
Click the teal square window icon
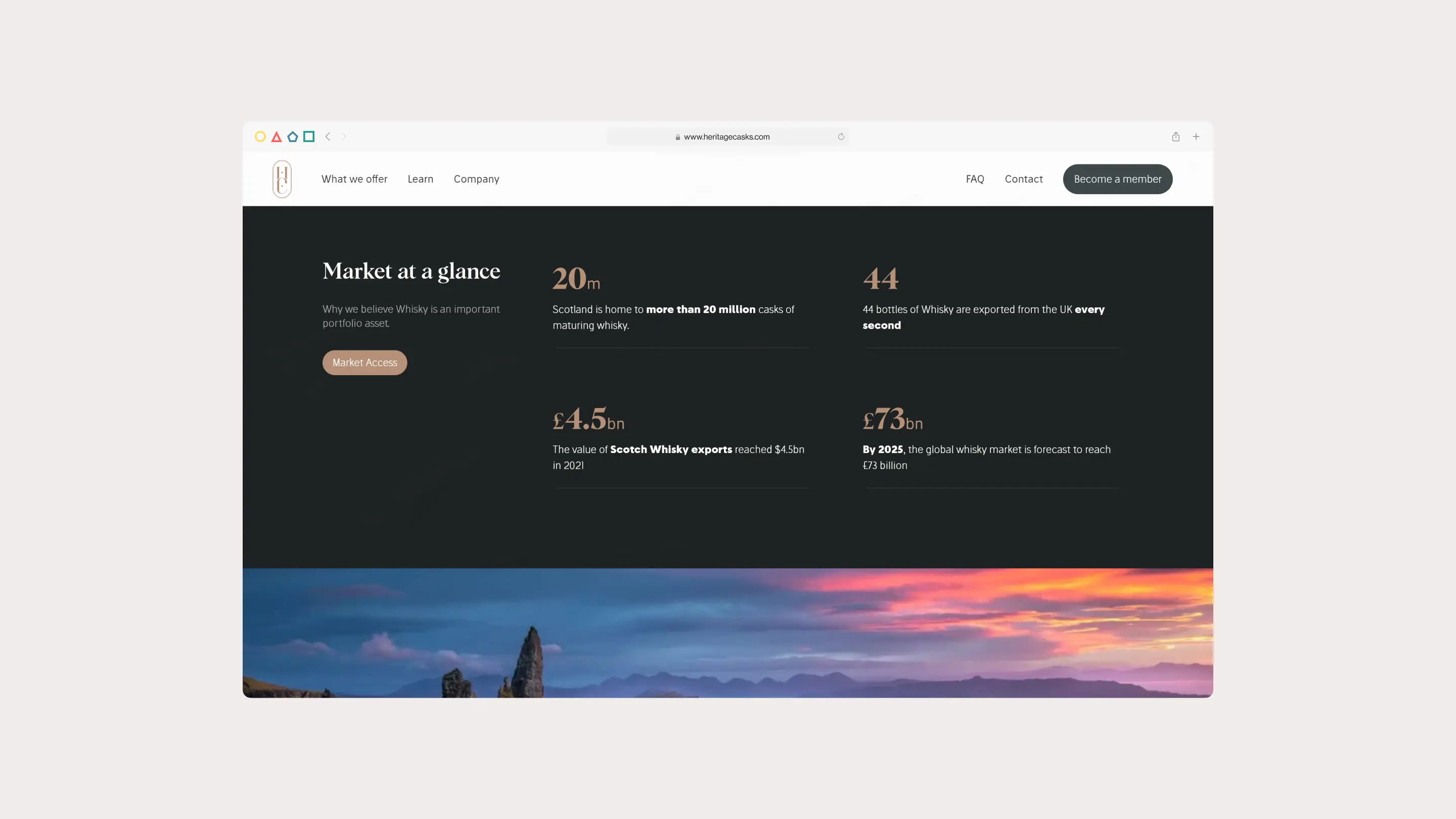point(308,137)
